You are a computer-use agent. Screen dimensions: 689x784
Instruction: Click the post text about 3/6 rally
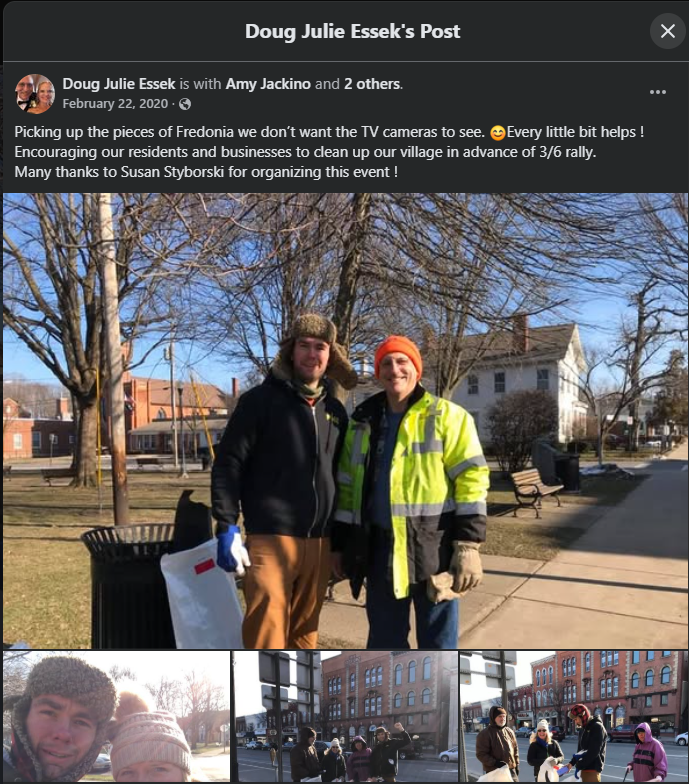click(x=305, y=152)
